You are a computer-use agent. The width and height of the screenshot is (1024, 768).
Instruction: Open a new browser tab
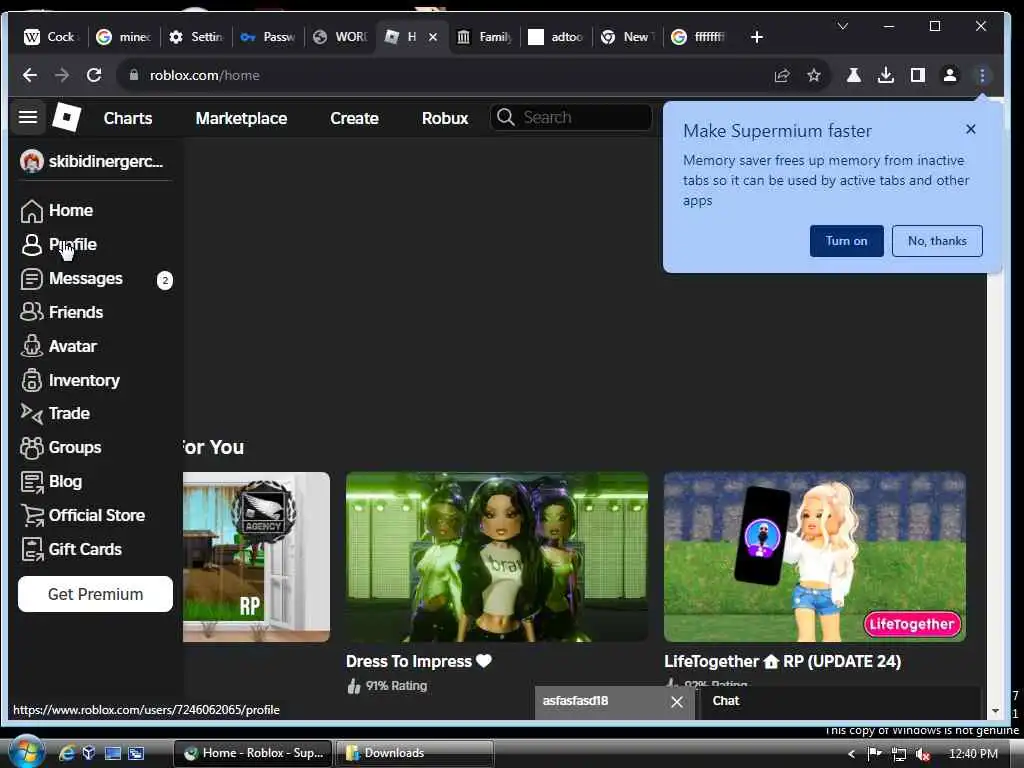756,37
